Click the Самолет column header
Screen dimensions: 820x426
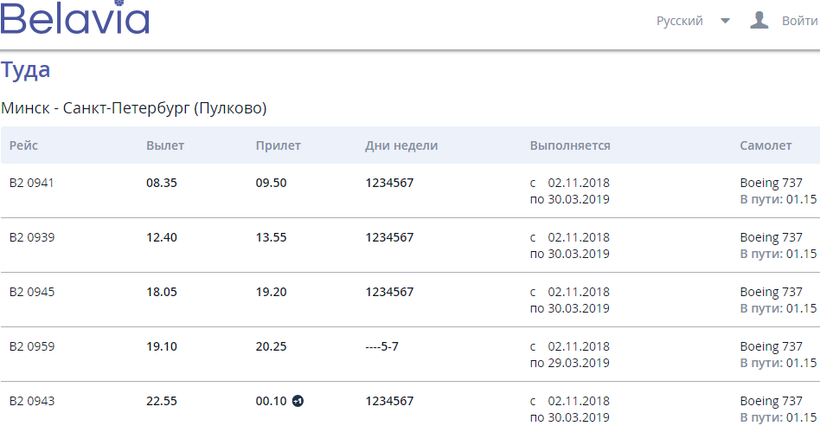[x=765, y=146]
